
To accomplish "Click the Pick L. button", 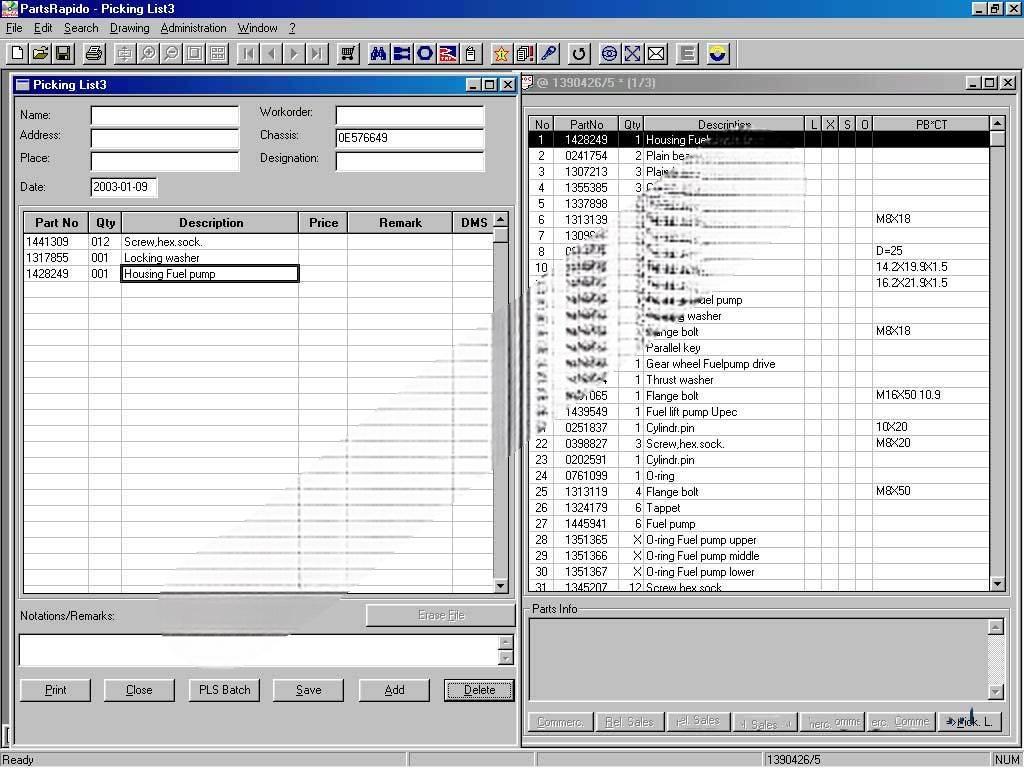I will [x=969, y=721].
